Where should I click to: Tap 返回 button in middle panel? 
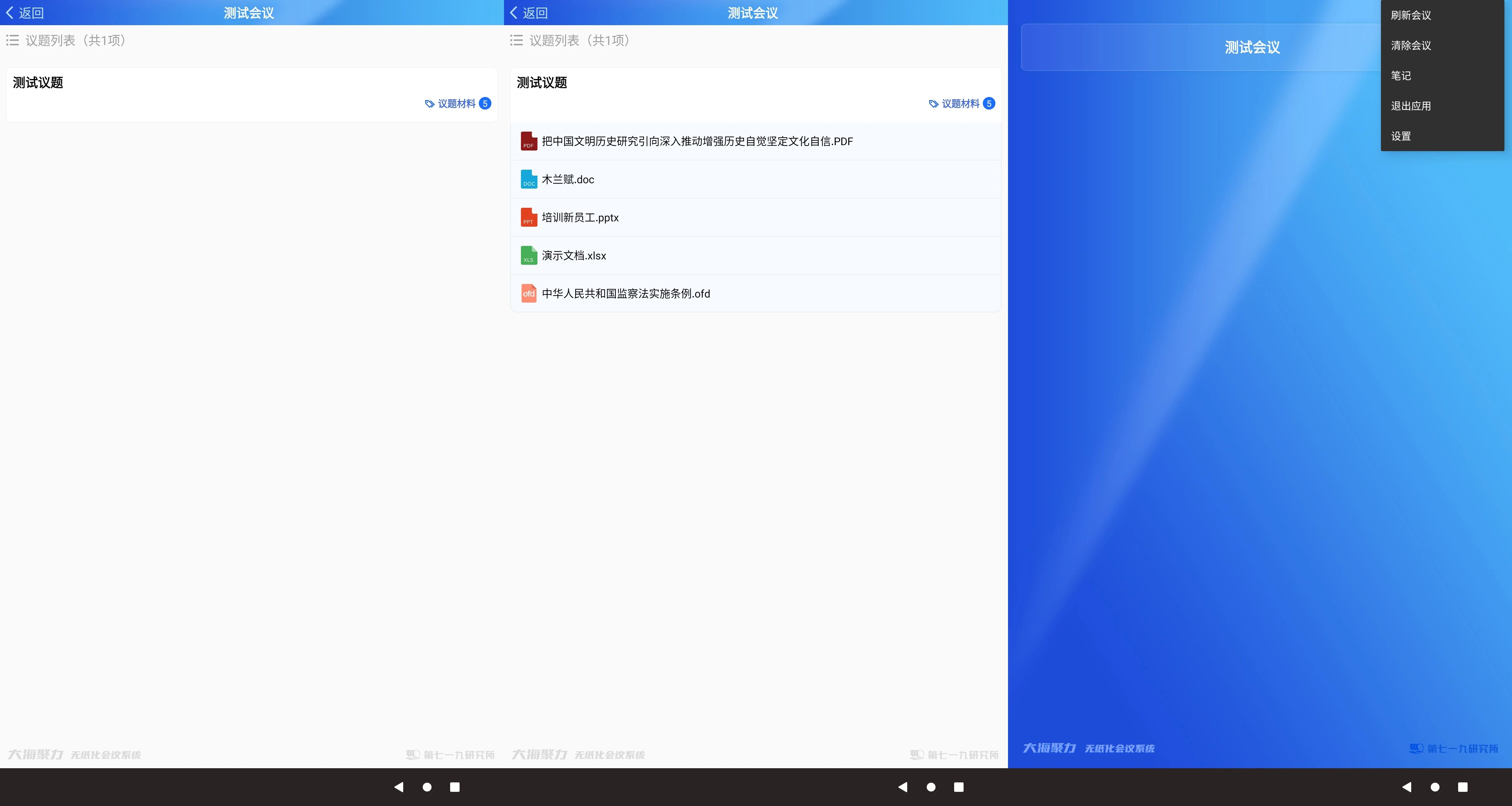pyautogui.click(x=529, y=13)
